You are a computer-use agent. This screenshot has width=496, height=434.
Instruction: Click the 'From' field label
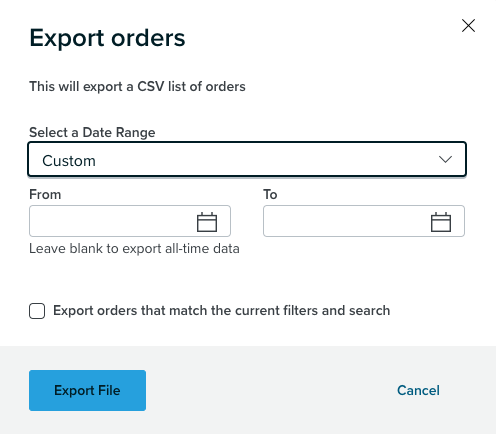(x=45, y=194)
